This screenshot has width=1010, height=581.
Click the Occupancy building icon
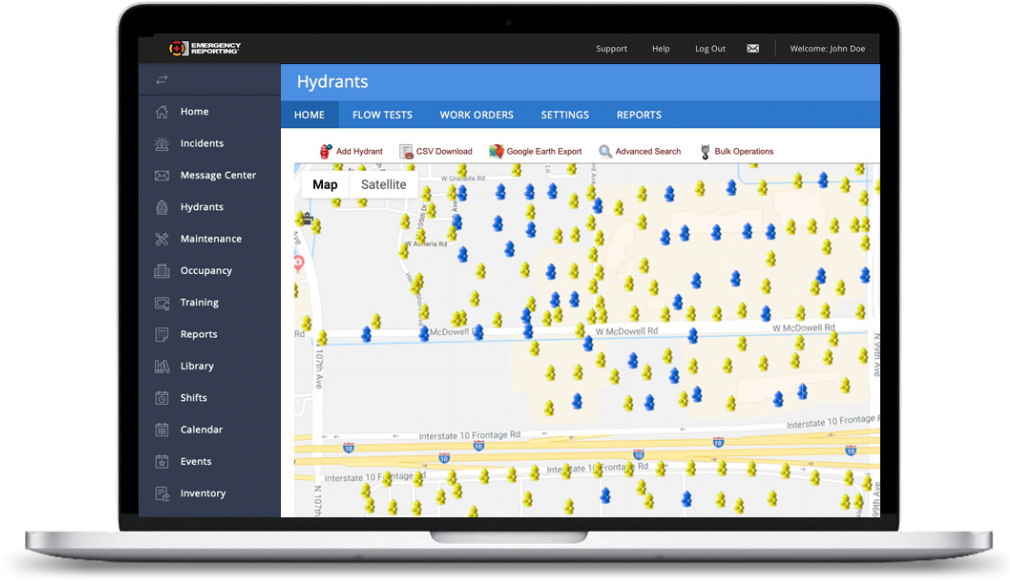[162, 271]
